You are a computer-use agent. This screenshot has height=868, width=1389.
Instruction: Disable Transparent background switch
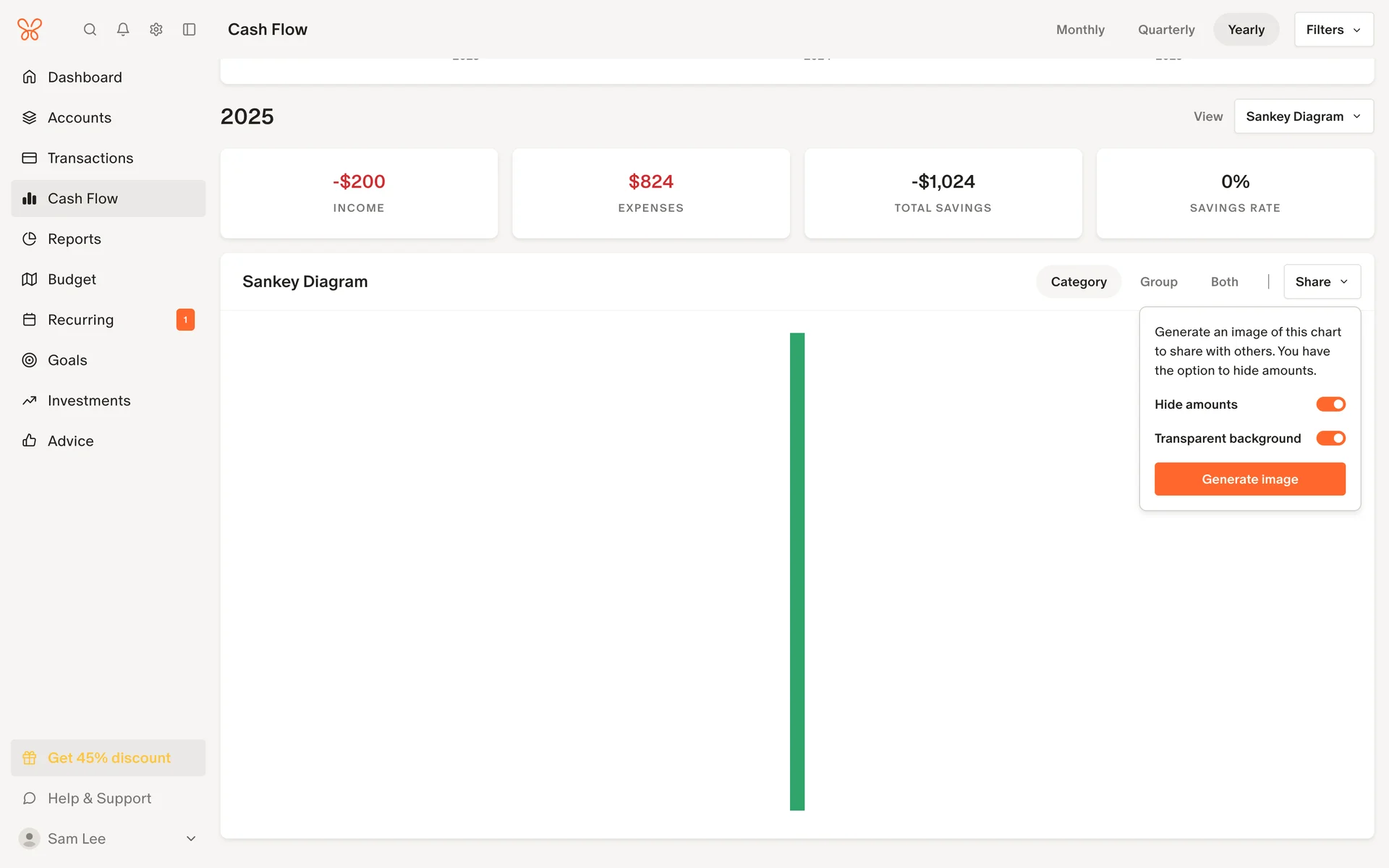[x=1330, y=438]
